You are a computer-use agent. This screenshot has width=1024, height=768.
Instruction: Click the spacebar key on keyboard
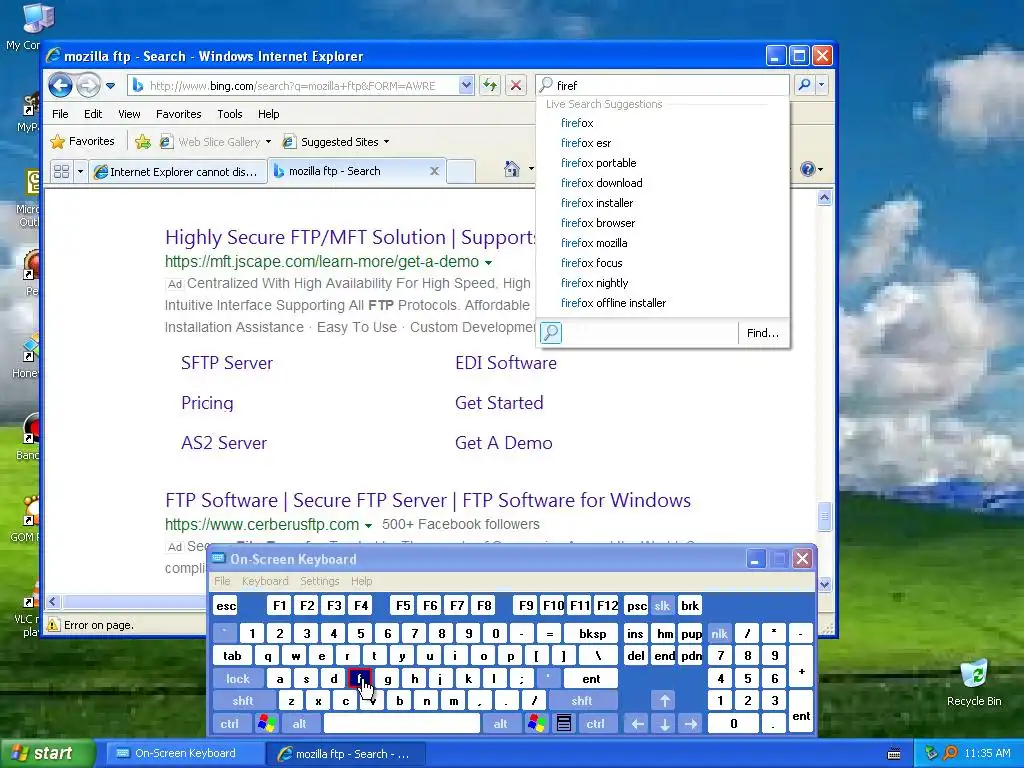[402, 724]
